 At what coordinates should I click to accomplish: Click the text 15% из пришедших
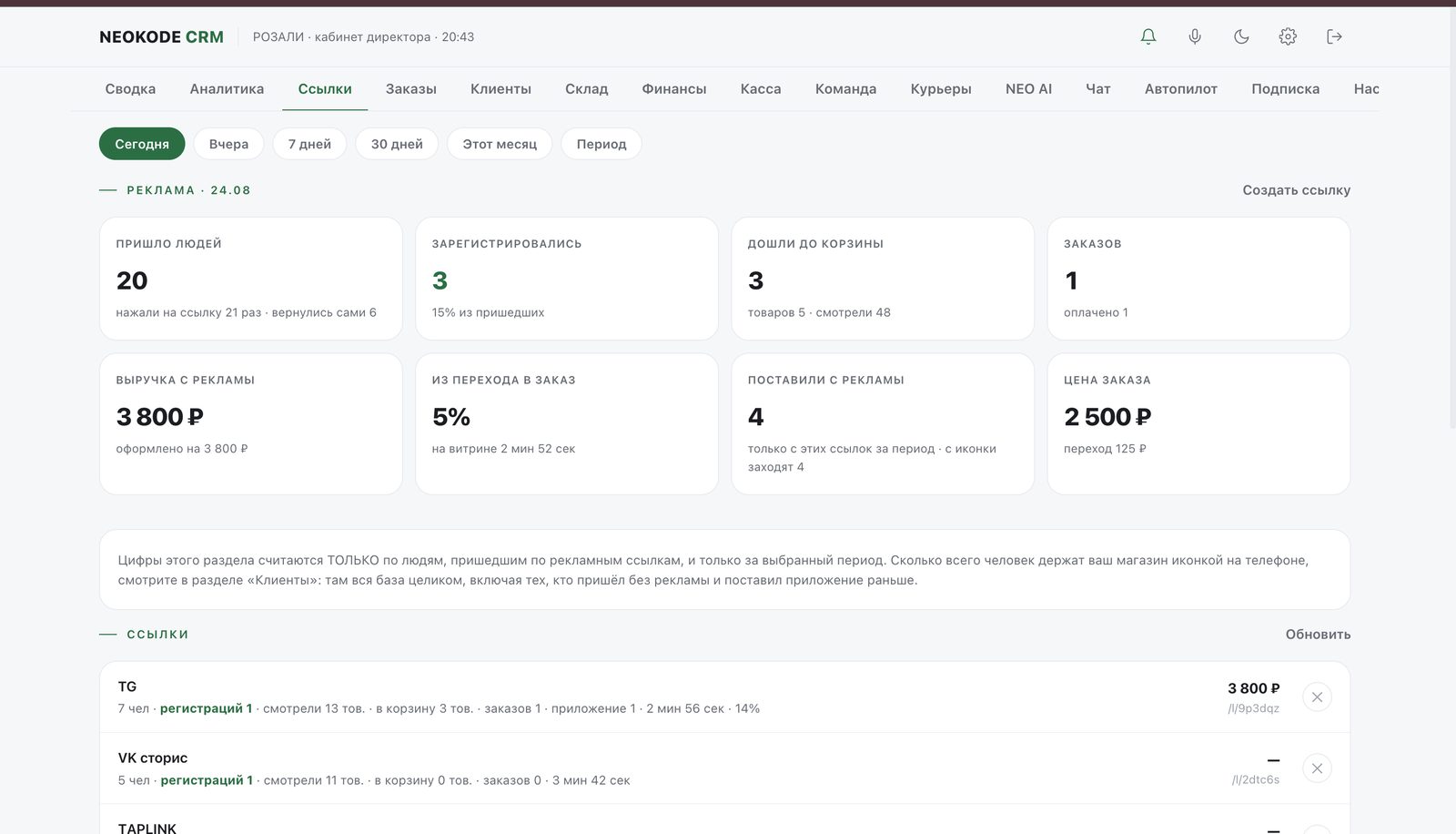pyautogui.click(x=488, y=312)
